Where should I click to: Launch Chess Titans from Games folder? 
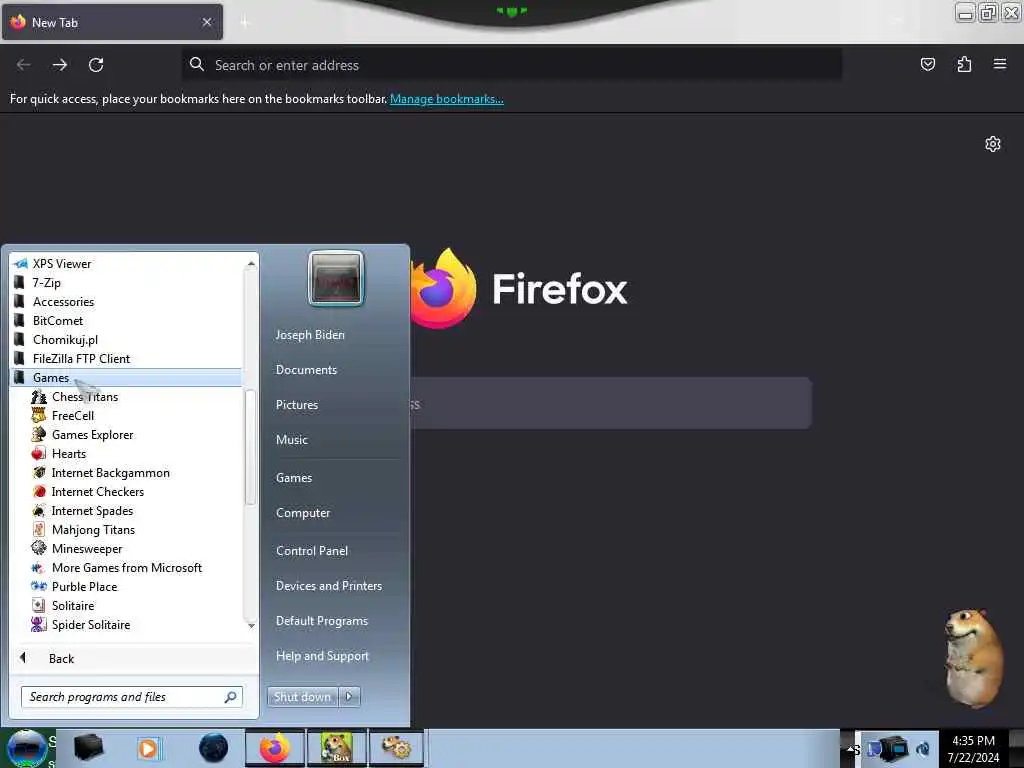(85, 396)
